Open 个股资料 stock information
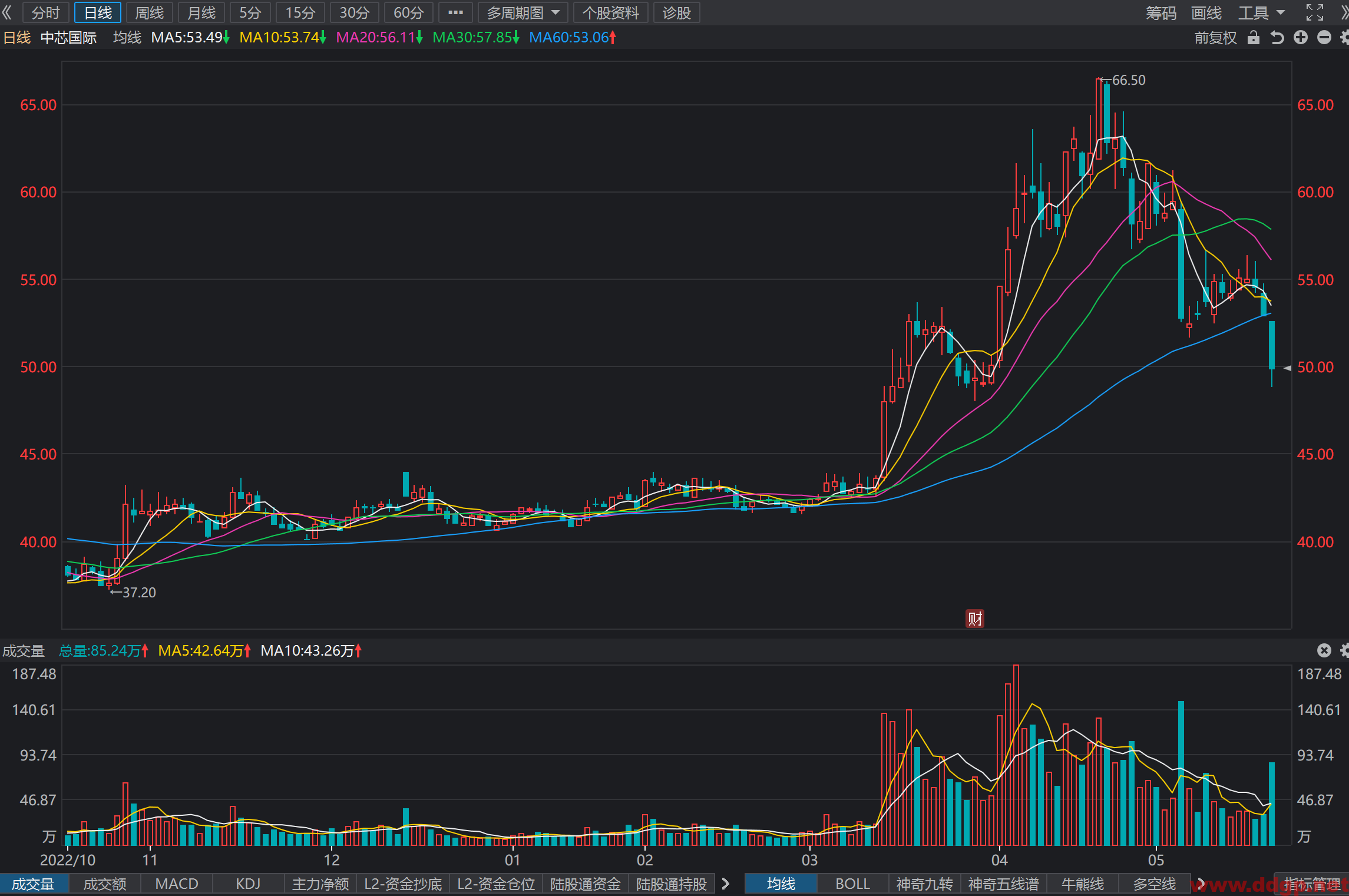The image size is (1349, 896). [x=611, y=12]
